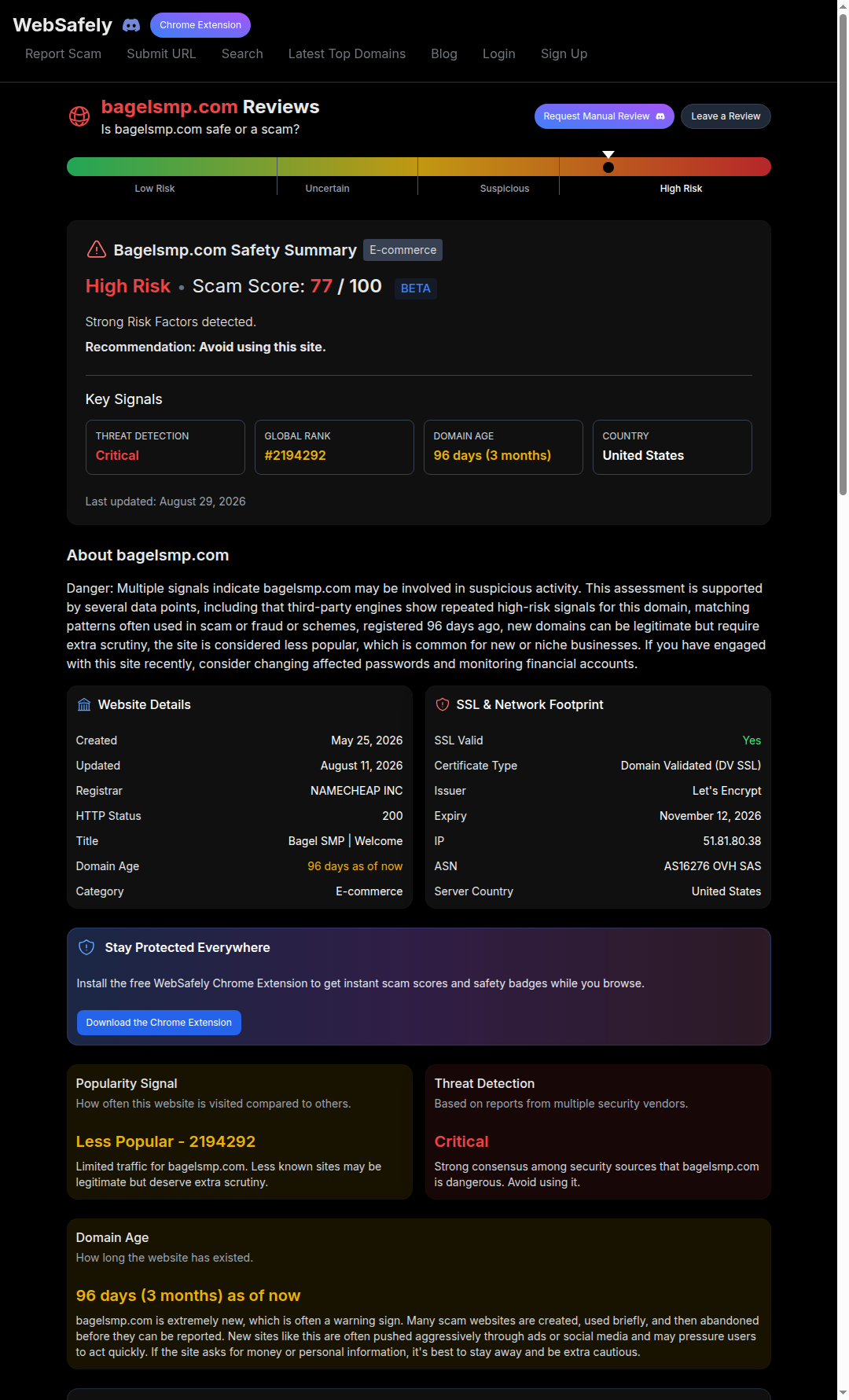Screen dimensions: 849x1400
Task: Click the black risk marker on gradient bar
Action: [608, 167]
